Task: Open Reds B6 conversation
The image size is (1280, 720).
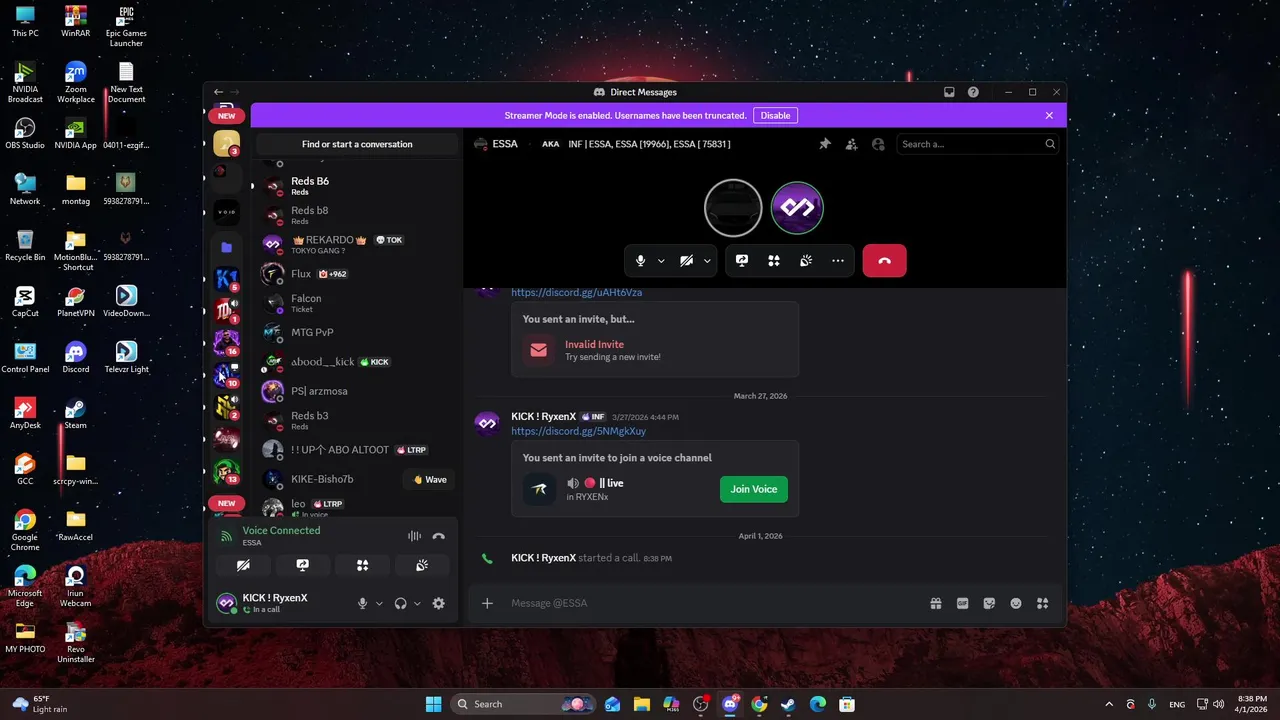Action: point(357,186)
